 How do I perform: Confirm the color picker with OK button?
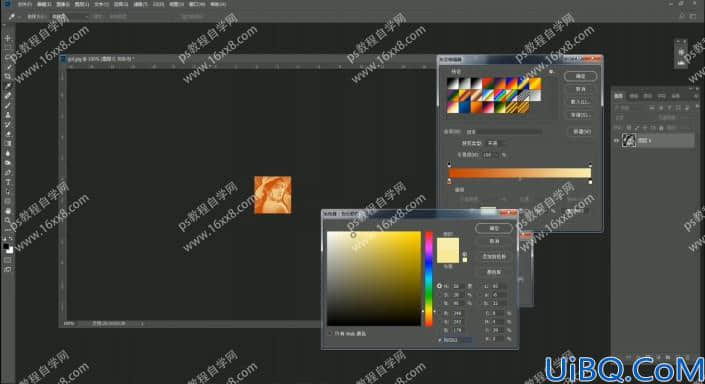494,228
